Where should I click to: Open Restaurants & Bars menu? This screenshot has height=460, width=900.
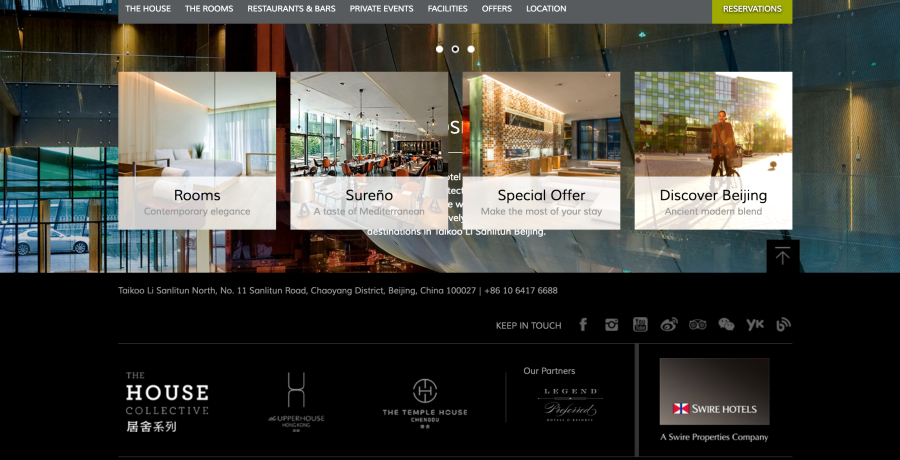[292, 9]
